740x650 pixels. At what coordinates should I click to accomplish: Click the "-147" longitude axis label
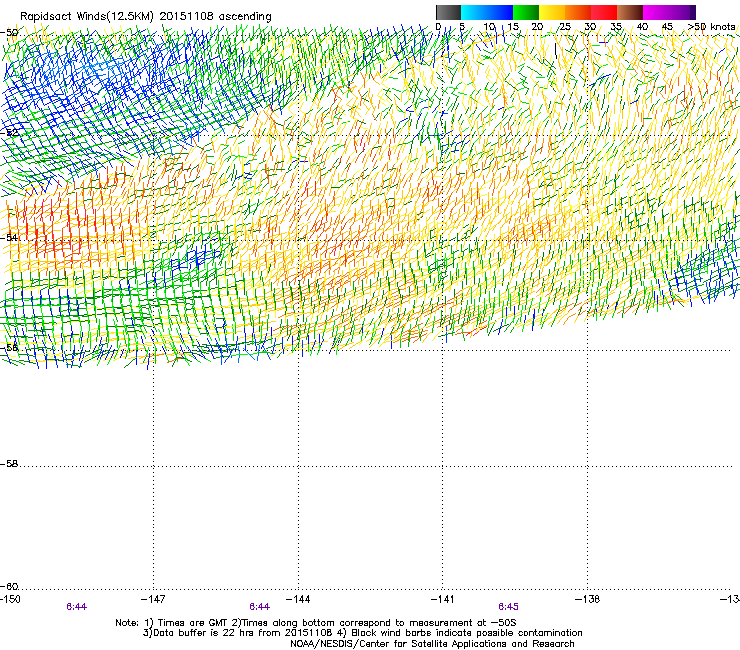coord(153,599)
